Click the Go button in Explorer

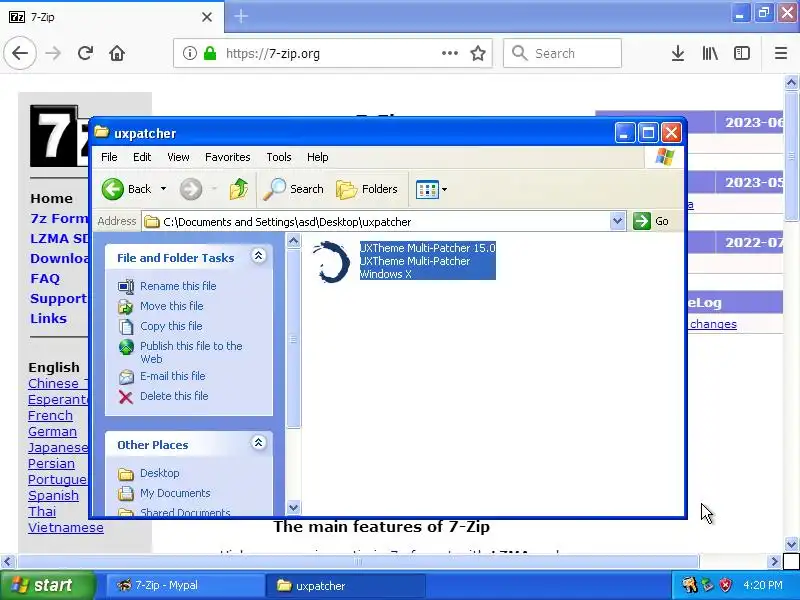click(x=651, y=221)
